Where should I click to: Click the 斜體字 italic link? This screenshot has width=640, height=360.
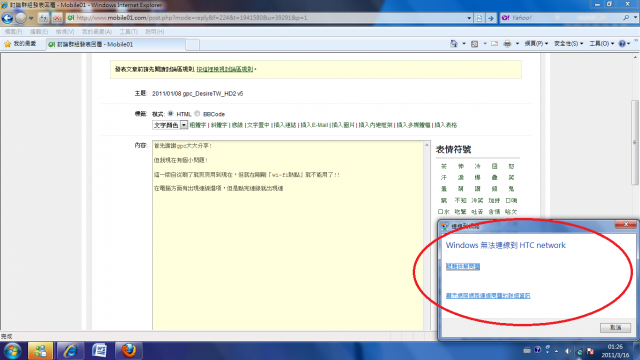(x=219, y=125)
